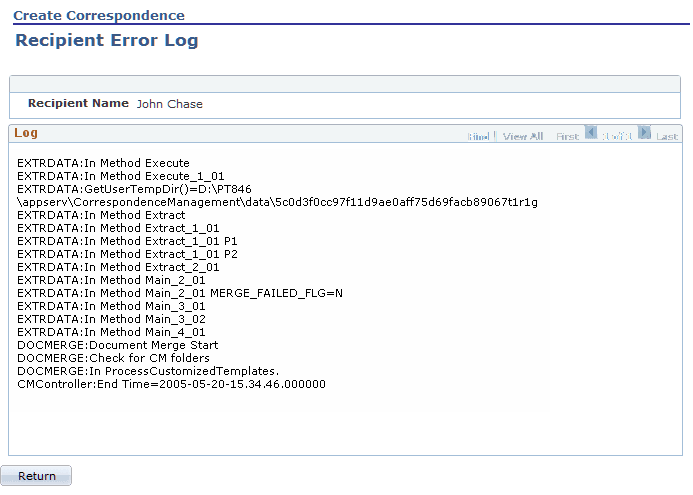Select line 'EXTRDATA:In Method Main_4_01'
This screenshot has height=495, width=693.
111,332
